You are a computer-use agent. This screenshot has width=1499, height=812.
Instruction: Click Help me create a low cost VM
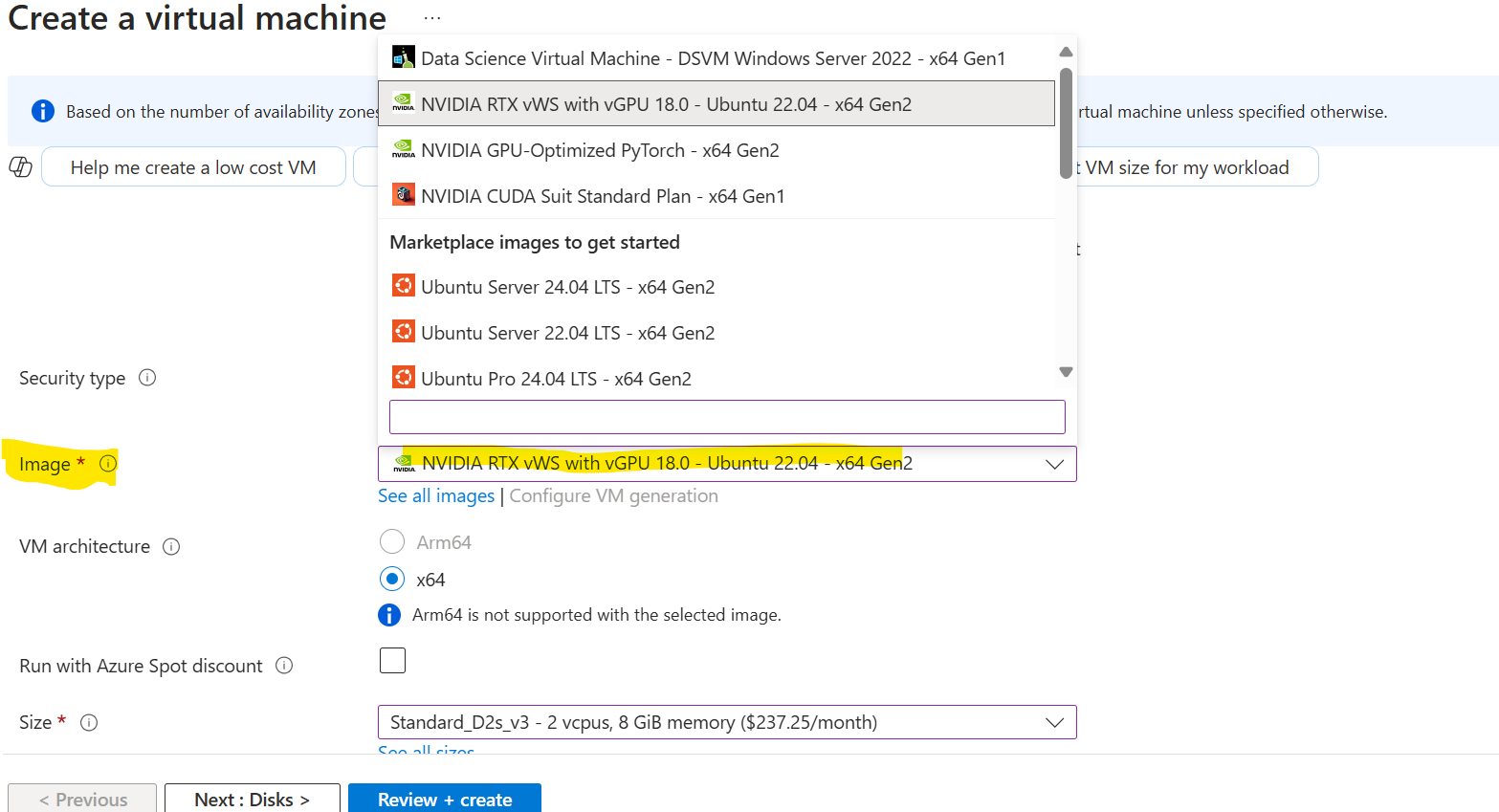(x=193, y=167)
